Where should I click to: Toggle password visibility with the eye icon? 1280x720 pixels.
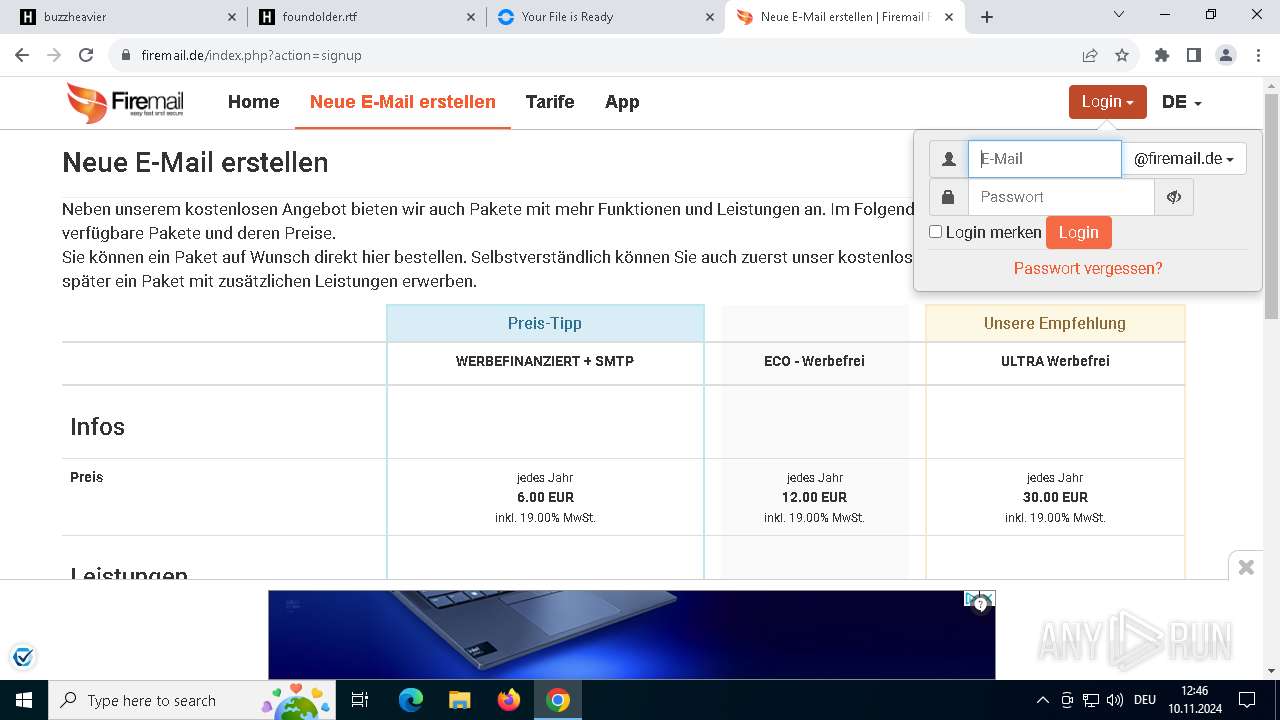point(1174,197)
